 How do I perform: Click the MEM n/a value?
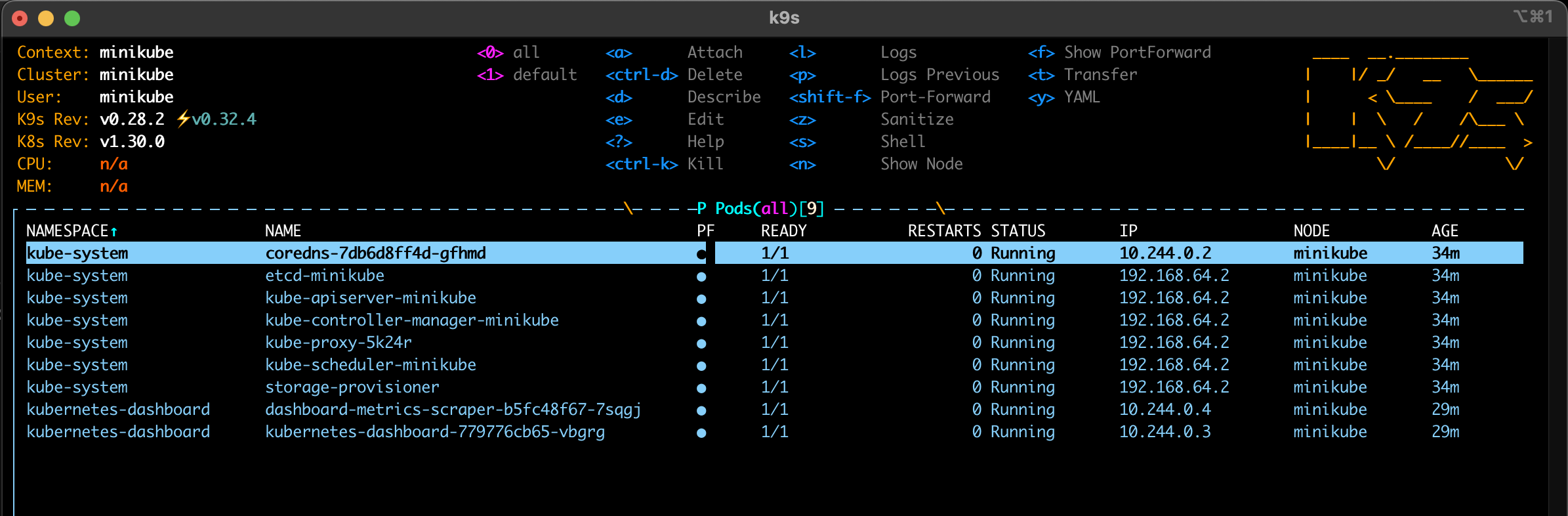(x=113, y=186)
